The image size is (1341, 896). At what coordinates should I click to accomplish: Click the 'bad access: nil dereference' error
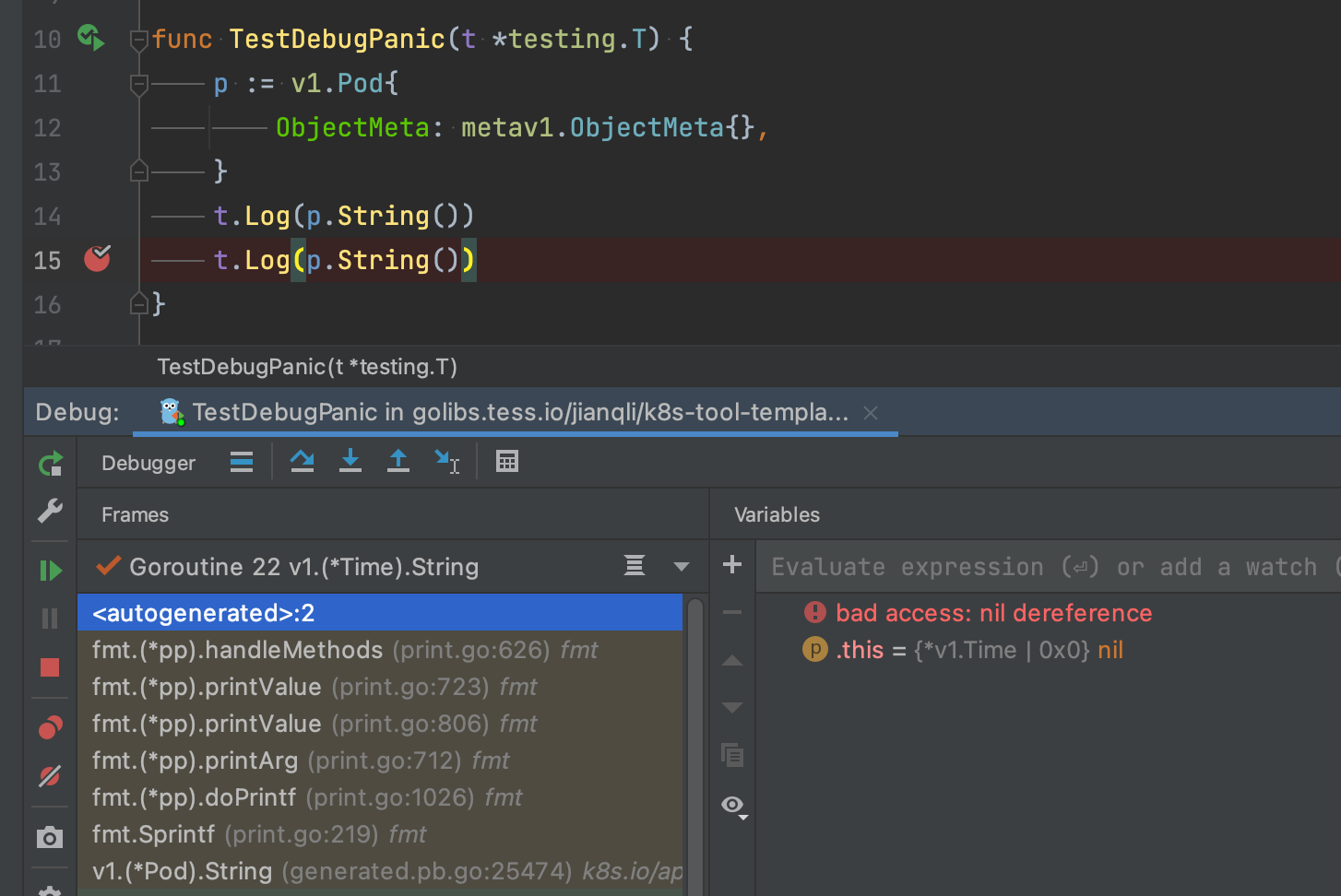[993, 613]
